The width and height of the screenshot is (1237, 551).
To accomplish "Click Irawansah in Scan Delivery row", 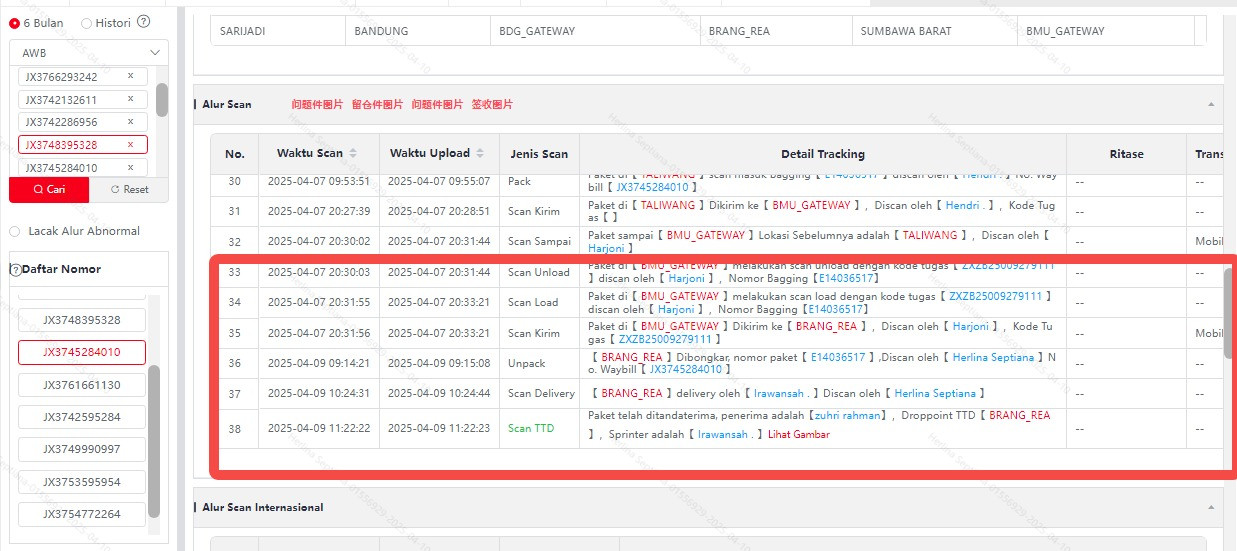I will 779,393.
